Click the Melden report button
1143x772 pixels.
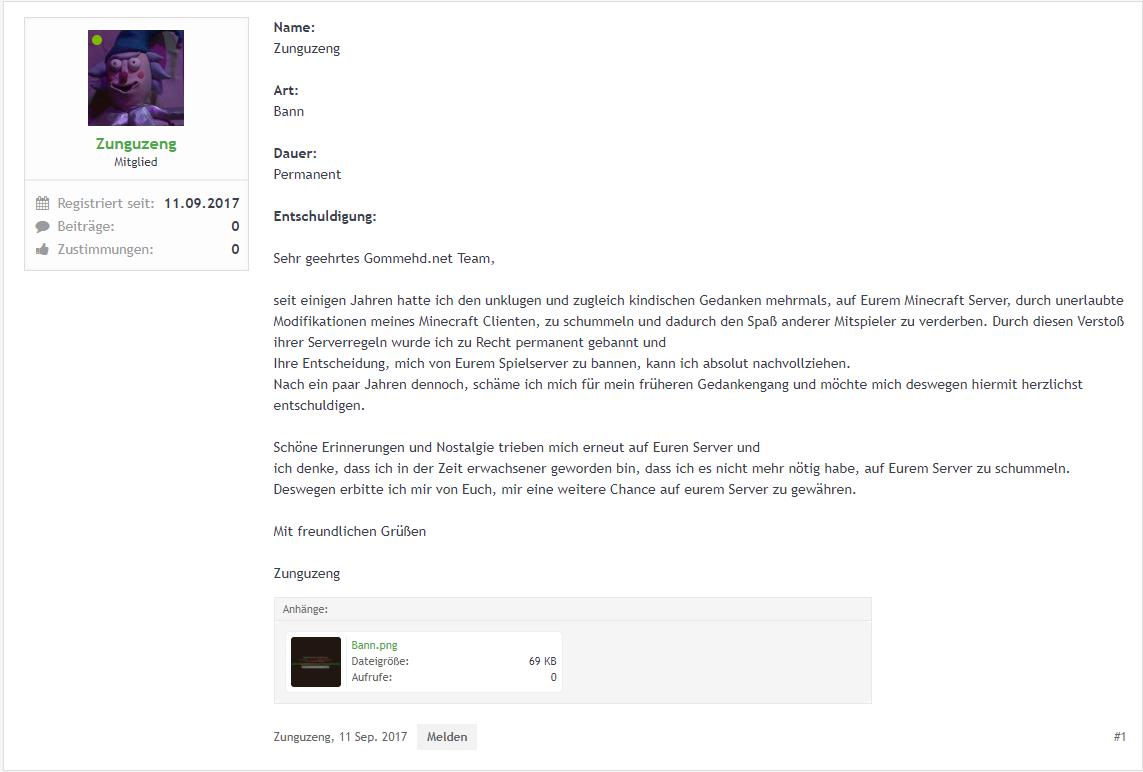click(x=447, y=737)
